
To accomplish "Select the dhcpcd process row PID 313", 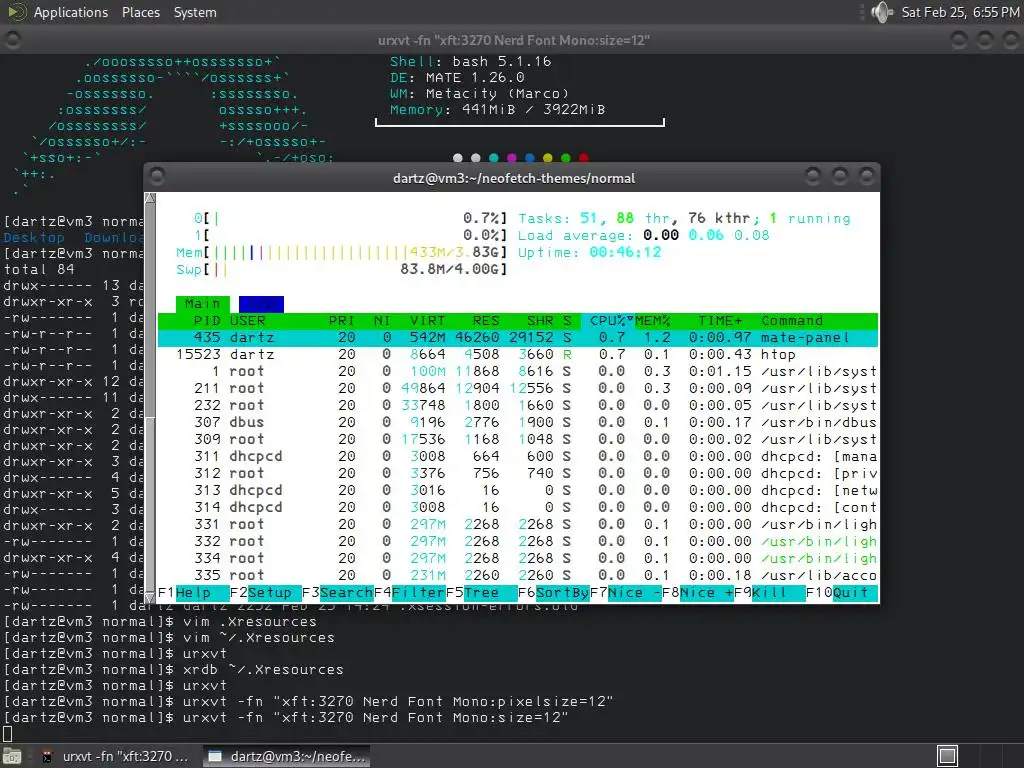I will pos(518,490).
